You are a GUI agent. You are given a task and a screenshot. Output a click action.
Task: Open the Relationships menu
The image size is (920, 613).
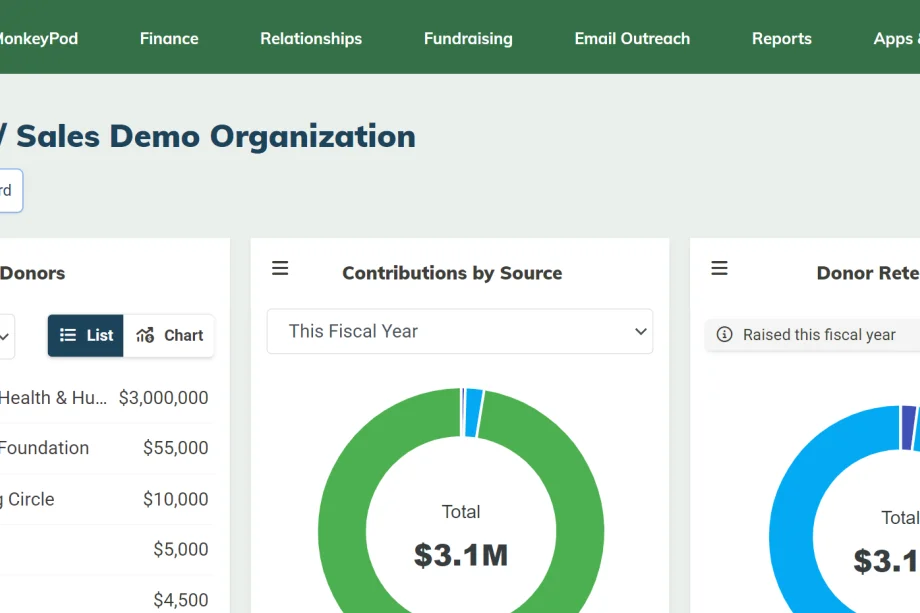311,39
